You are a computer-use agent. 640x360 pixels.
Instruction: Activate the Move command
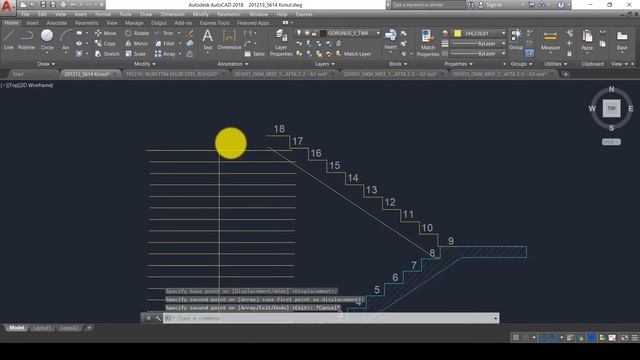click(x=106, y=33)
